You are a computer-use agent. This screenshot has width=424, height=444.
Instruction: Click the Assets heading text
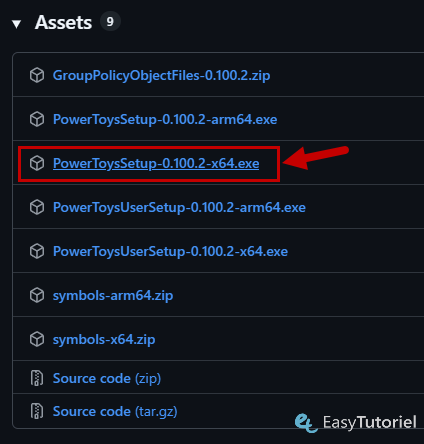point(63,22)
